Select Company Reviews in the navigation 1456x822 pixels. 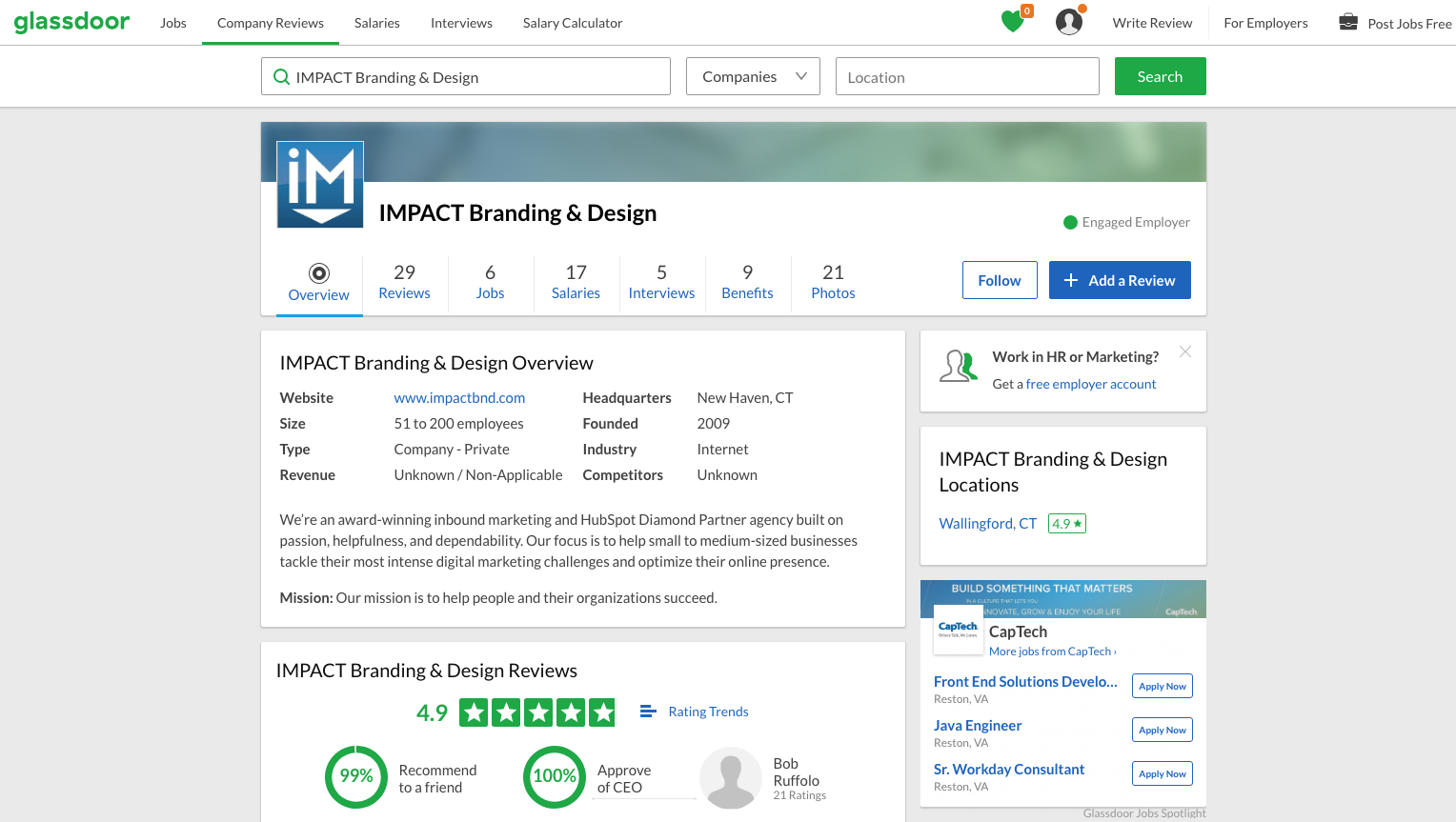[271, 23]
